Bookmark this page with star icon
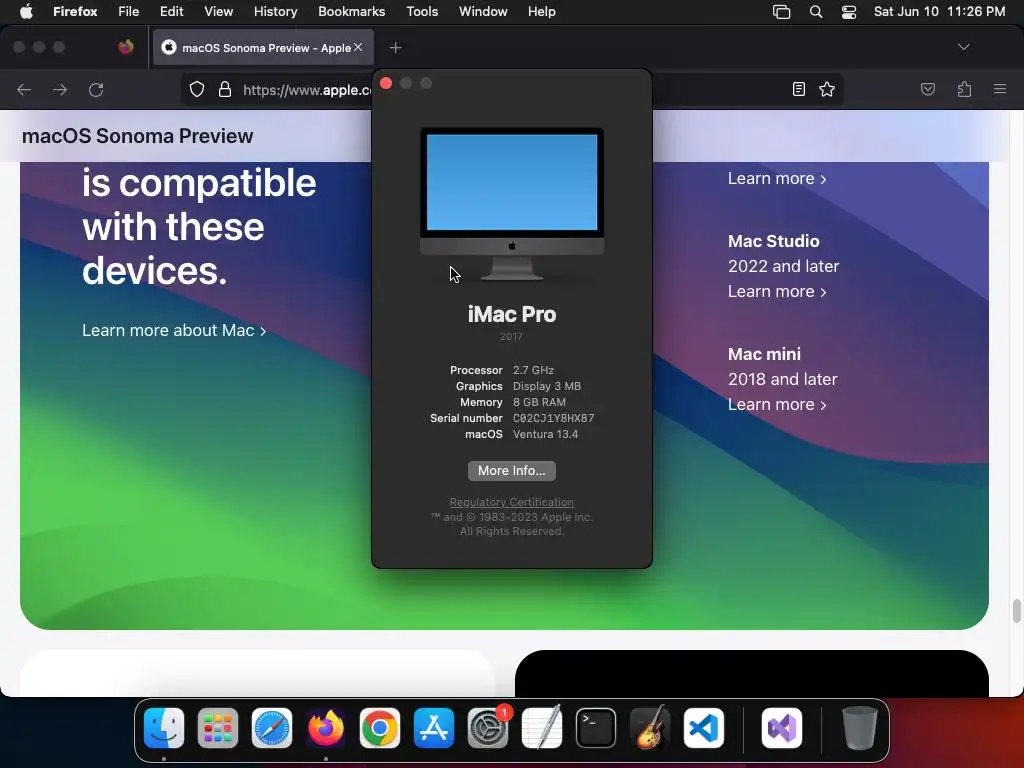The width and height of the screenshot is (1024, 768). click(x=827, y=89)
